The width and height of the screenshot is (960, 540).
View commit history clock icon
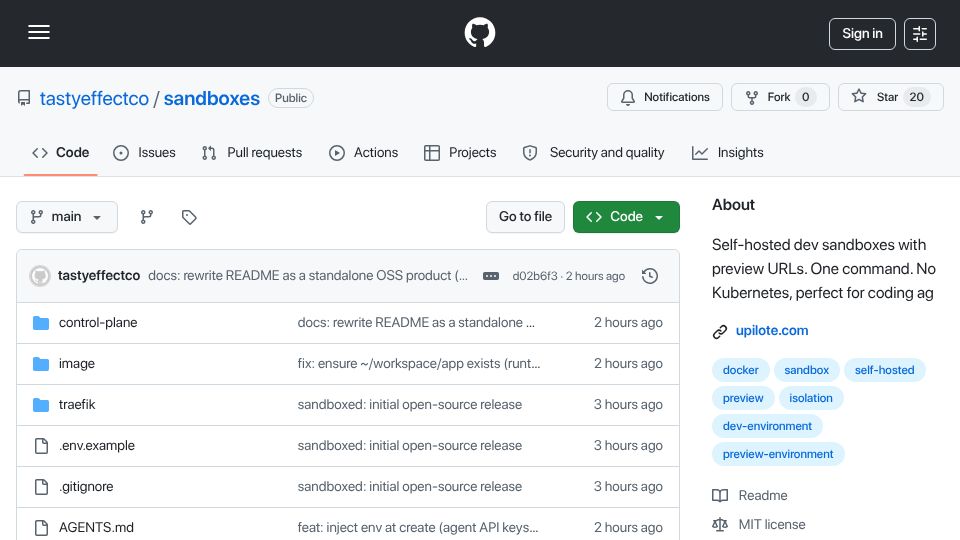coord(650,276)
